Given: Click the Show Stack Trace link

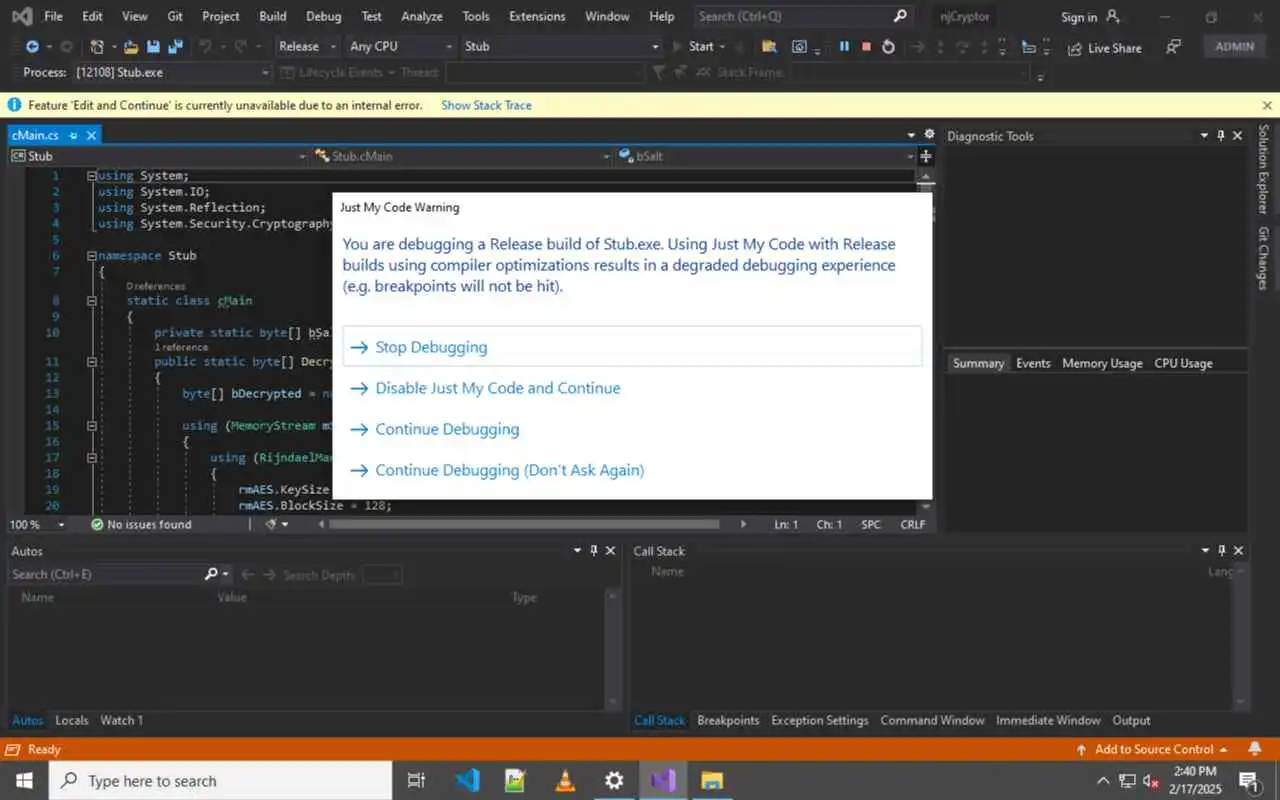Looking at the screenshot, I should [486, 105].
